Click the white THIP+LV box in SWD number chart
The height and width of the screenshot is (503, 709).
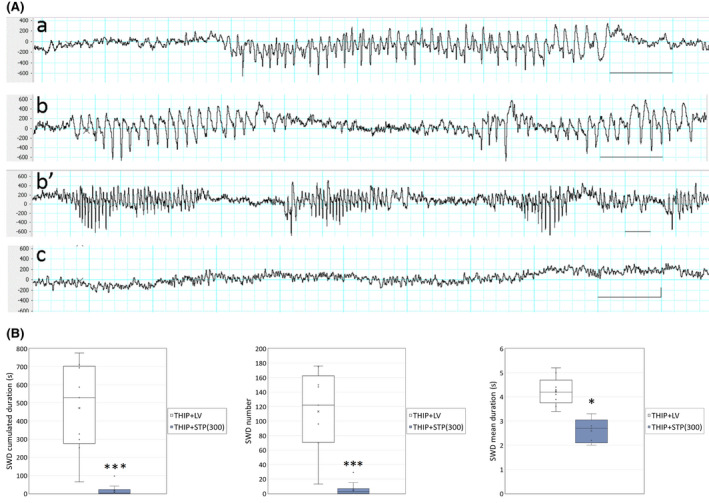(x=318, y=409)
